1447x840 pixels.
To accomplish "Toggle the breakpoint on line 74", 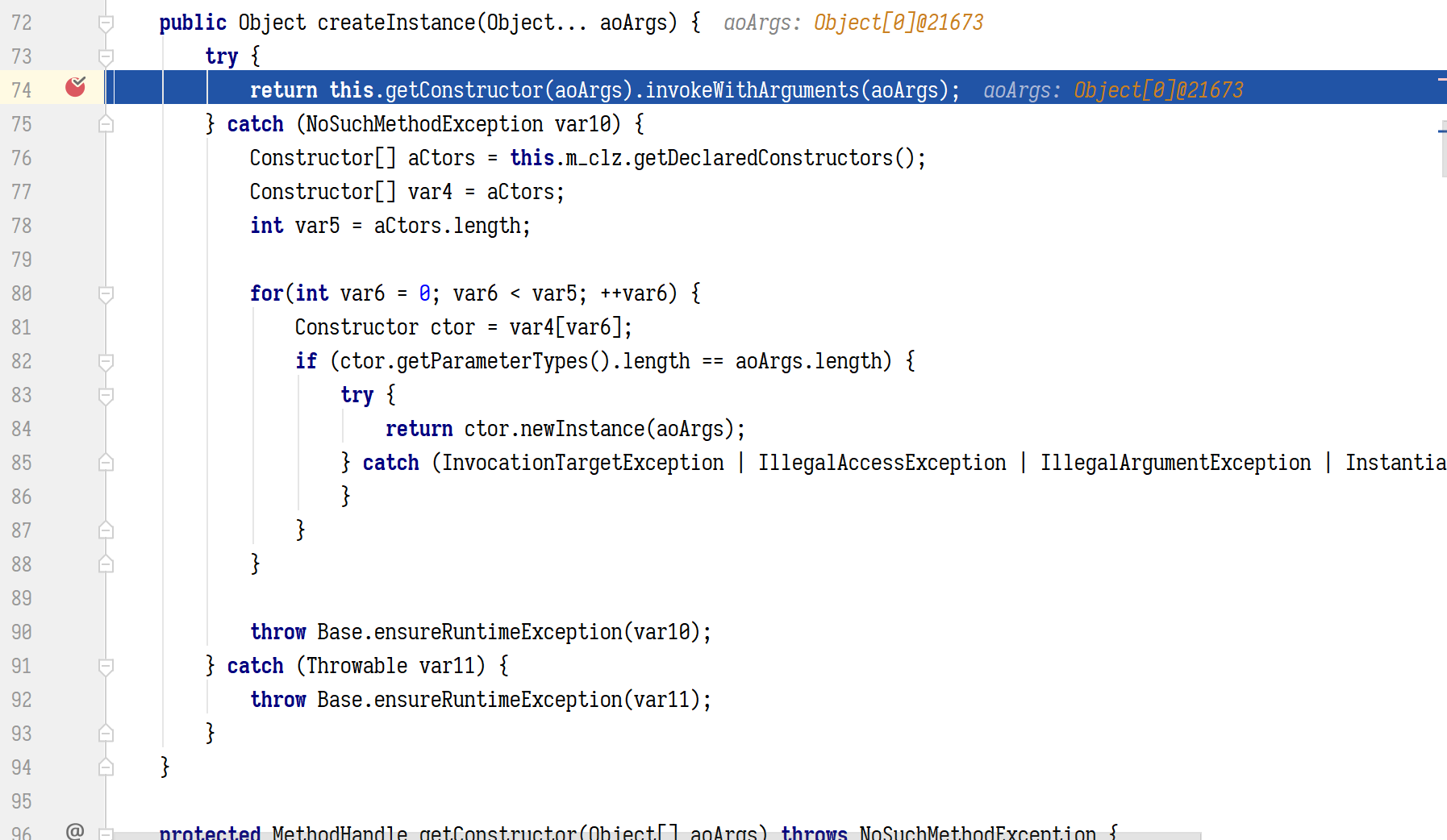I will 75,87.
